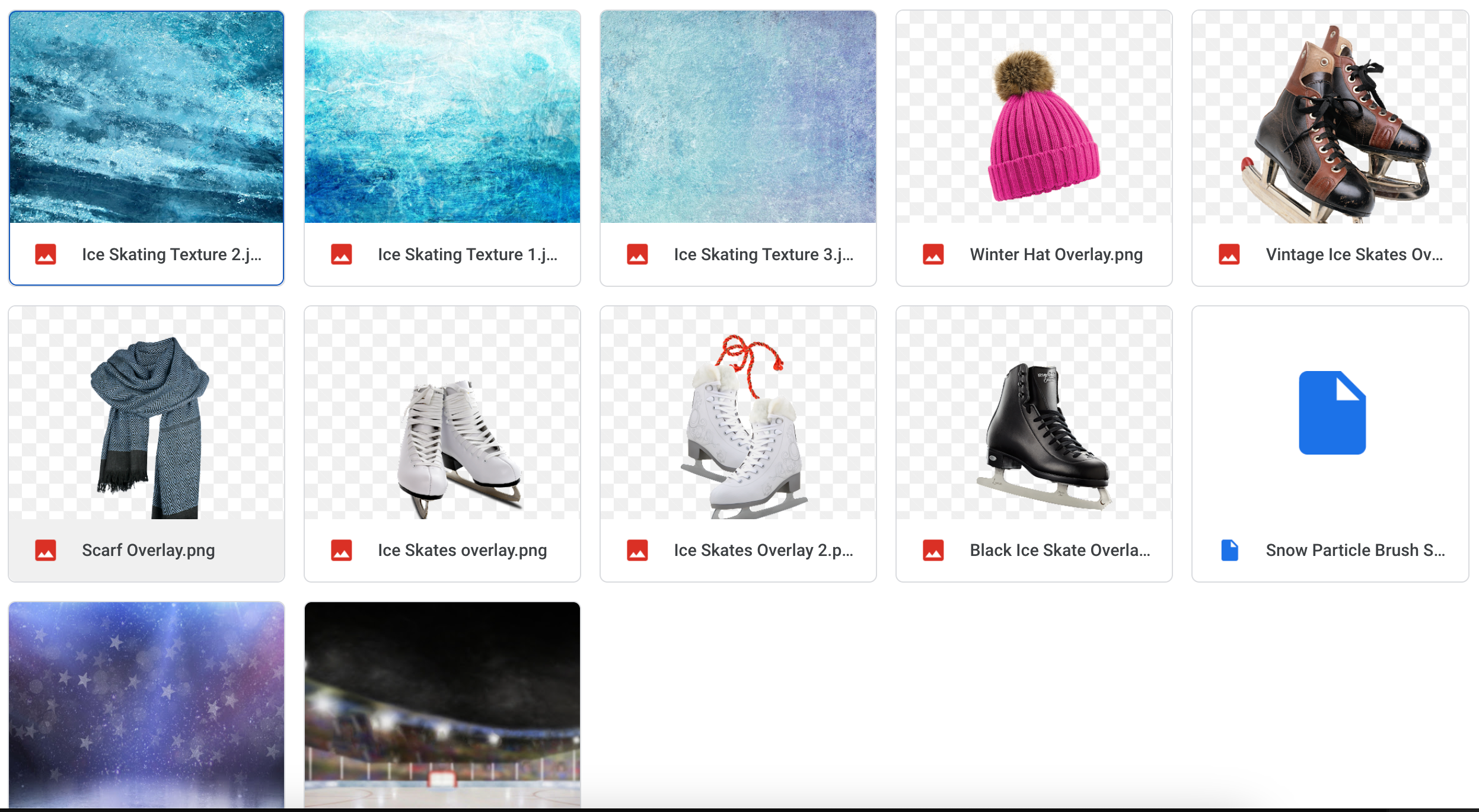This screenshot has height=812, width=1479.
Task: Click the file name Ice Skating Texture 2.j...
Action: 172,254
